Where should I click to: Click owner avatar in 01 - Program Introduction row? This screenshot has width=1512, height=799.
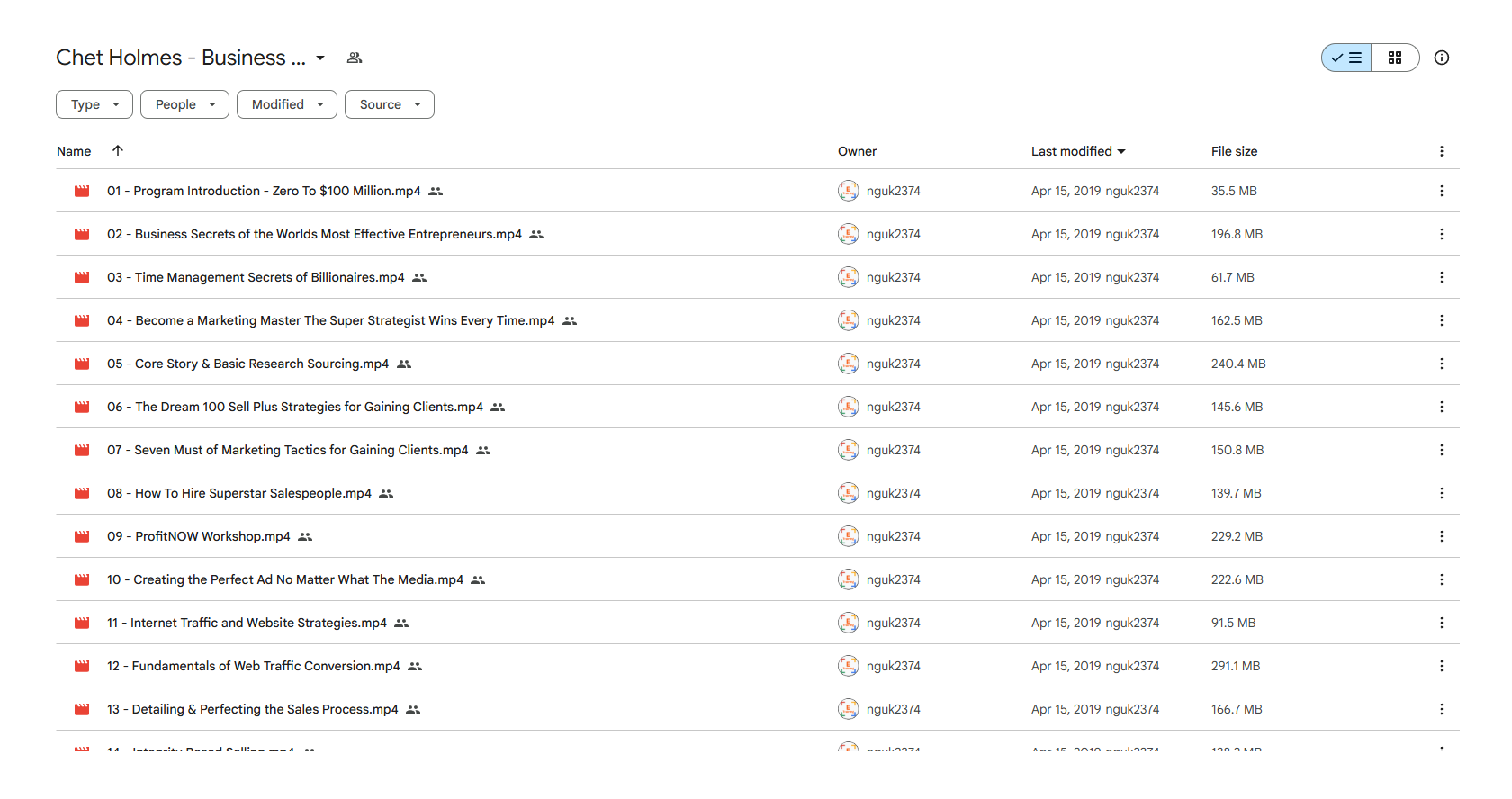pos(848,191)
